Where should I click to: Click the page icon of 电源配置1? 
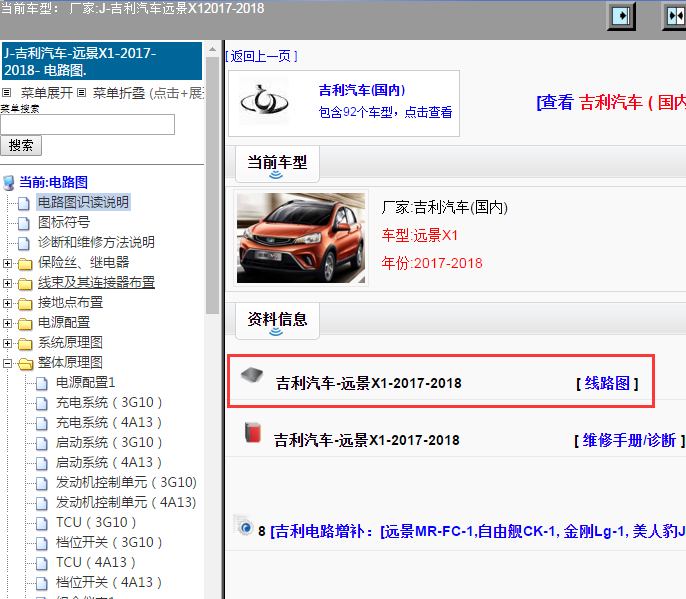tap(42, 383)
